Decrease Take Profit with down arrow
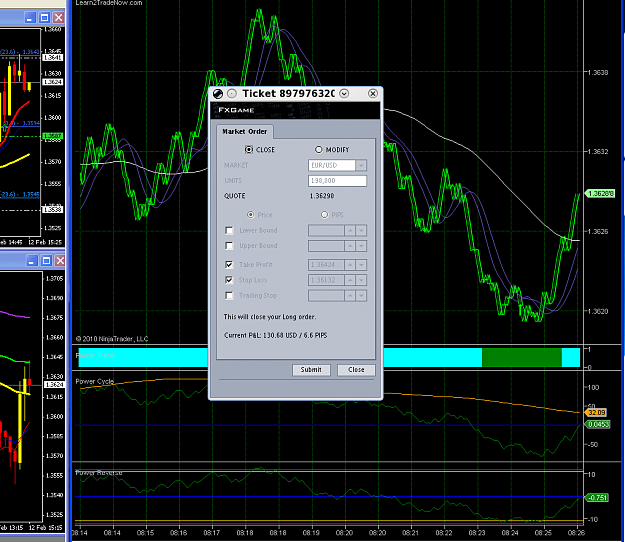Viewport: 625px width, 542px height. (x=361, y=265)
